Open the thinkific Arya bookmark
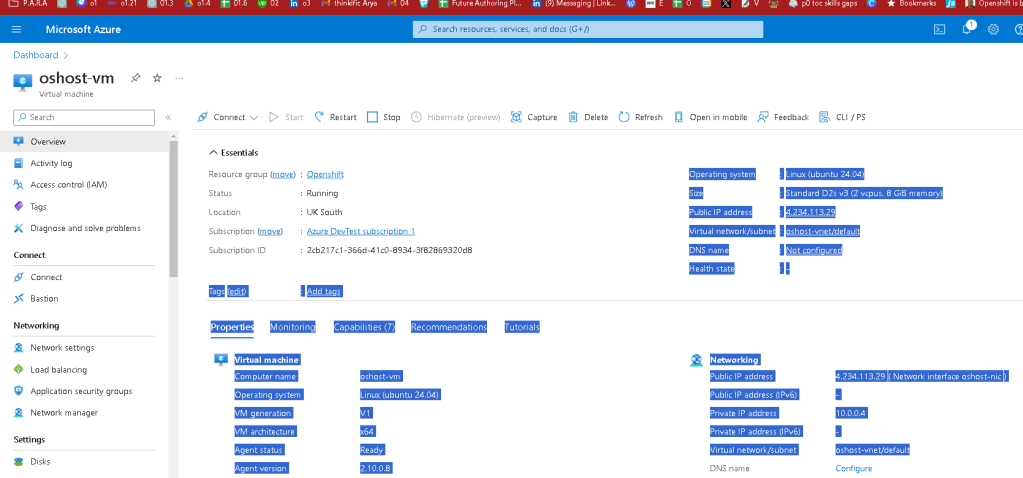Viewport: 1023px width, 478px height. point(350,4)
